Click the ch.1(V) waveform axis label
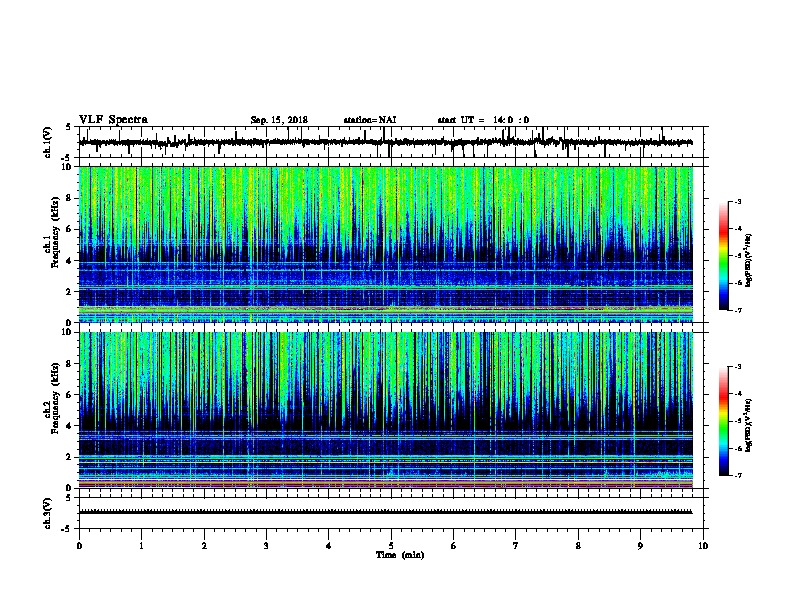Image resolution: width=792 pixels, height=612 pixels. 48,142
